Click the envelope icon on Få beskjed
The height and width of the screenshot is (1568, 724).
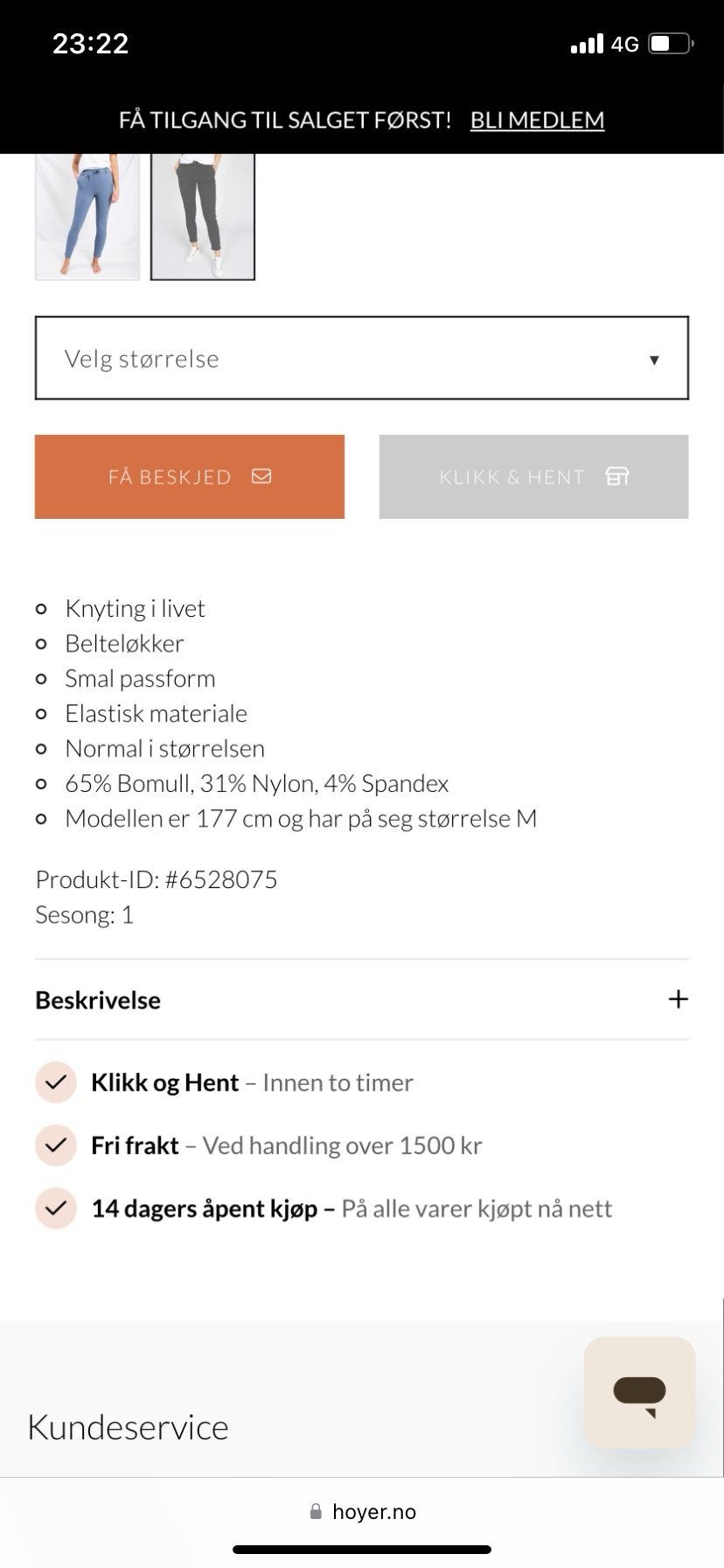pos(261,476)
